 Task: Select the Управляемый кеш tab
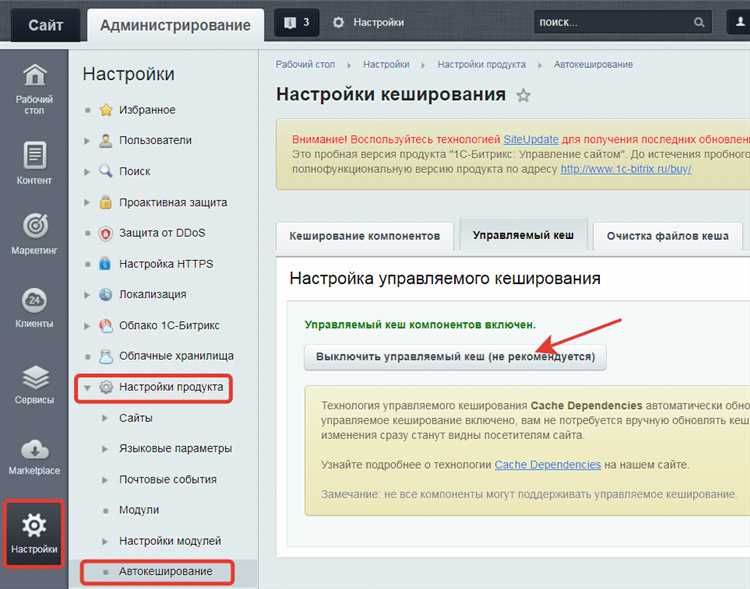click(523, 235)
